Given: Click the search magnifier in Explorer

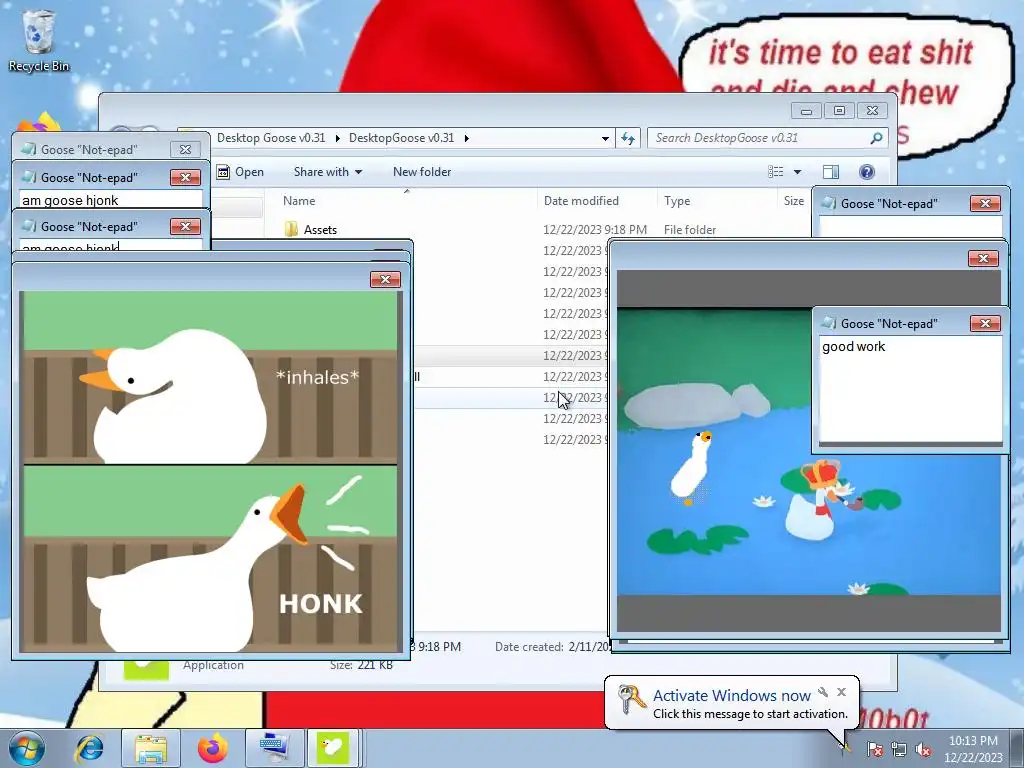Looking at the screenshot, I should tap(876, 138).
